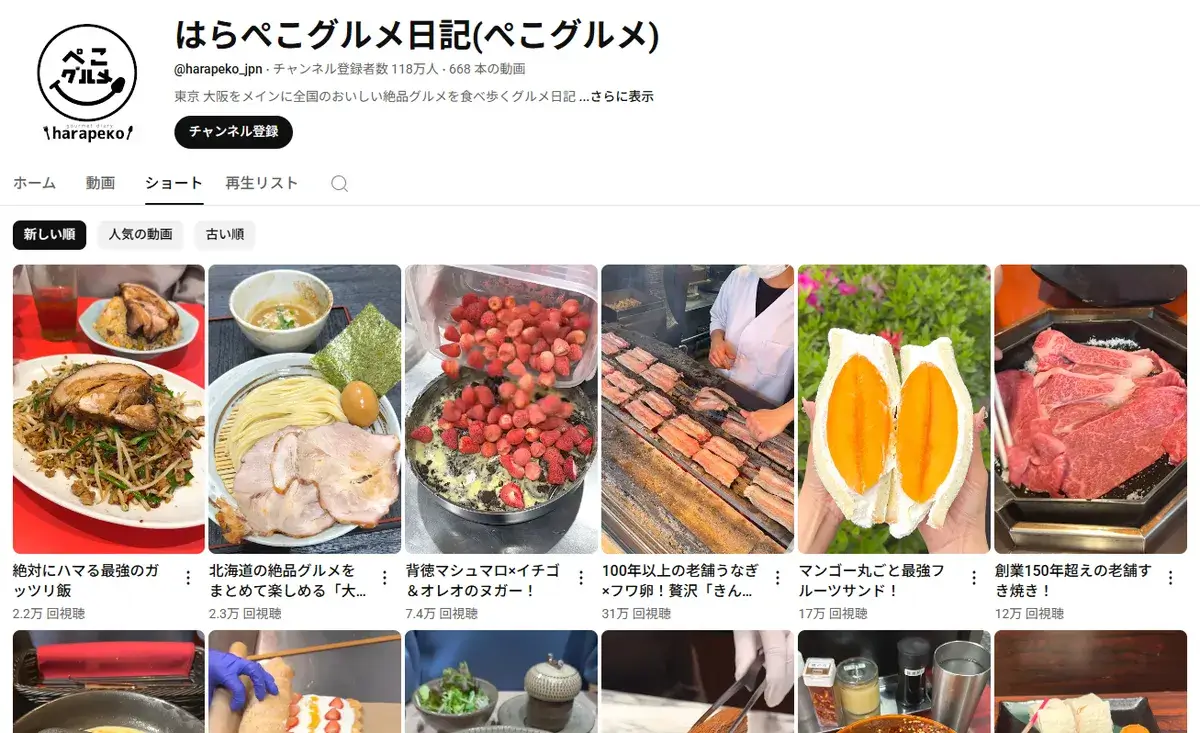Expand channel description with さらに表示

[622, 97]
